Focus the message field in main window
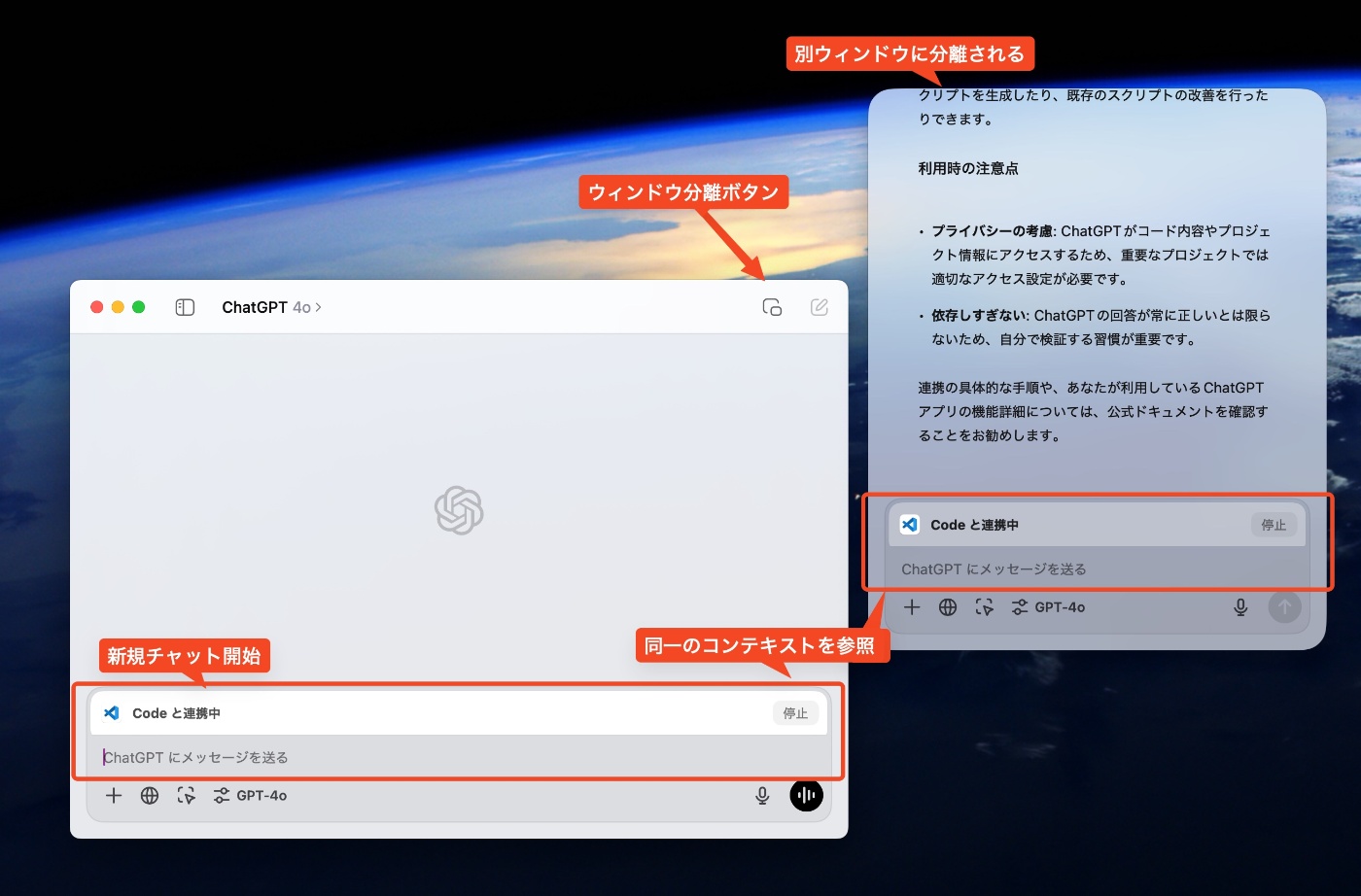This screenshot has height=896, width=1361. (459, 757)
